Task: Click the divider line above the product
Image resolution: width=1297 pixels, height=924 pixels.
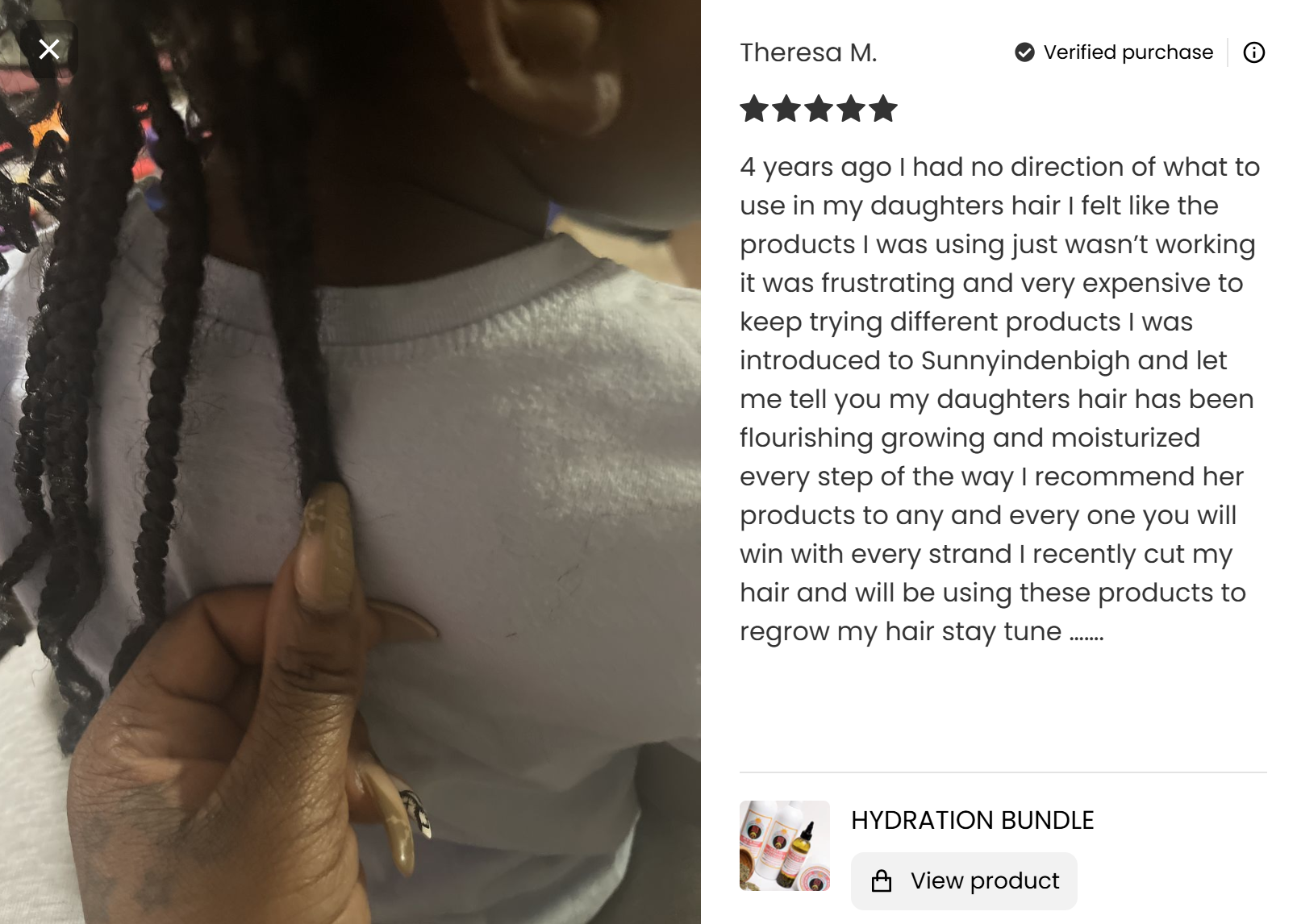Action: [x=1003, y=772]
